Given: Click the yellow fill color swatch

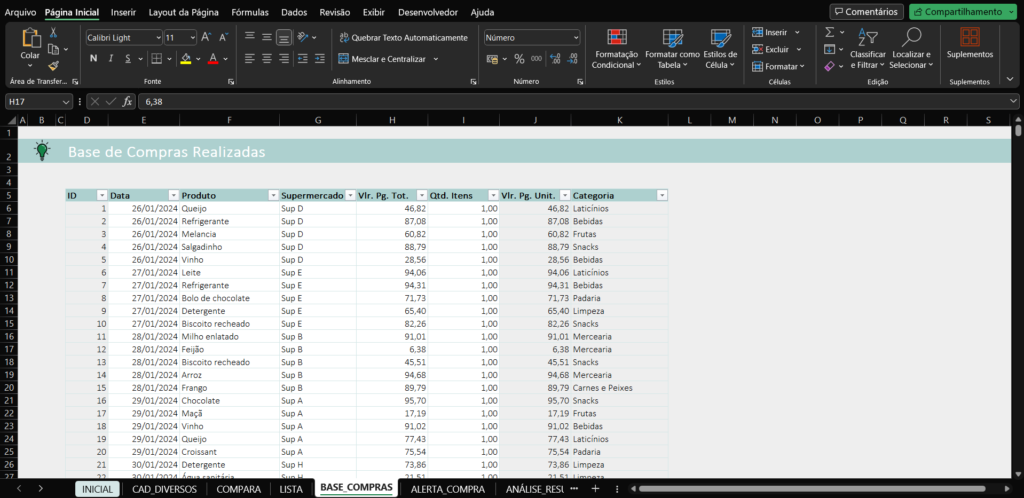Looking at the screenshot, I should click(185, 59).
